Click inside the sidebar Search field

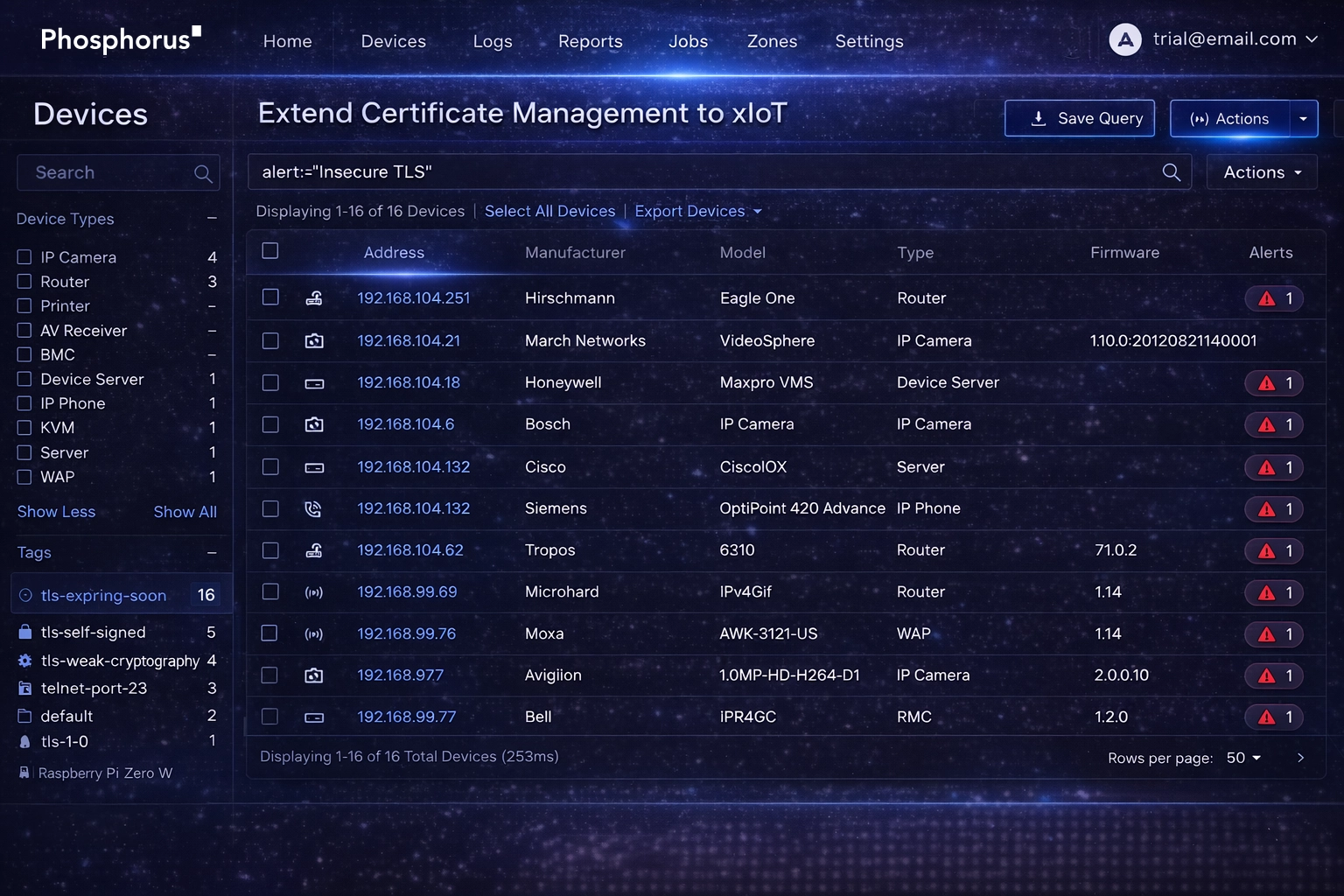point(105,172)
